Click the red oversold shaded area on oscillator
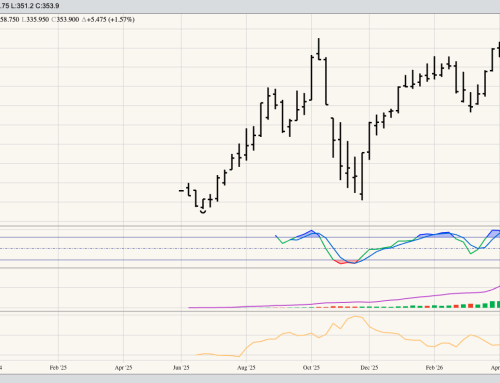 [x=346, y=262]
